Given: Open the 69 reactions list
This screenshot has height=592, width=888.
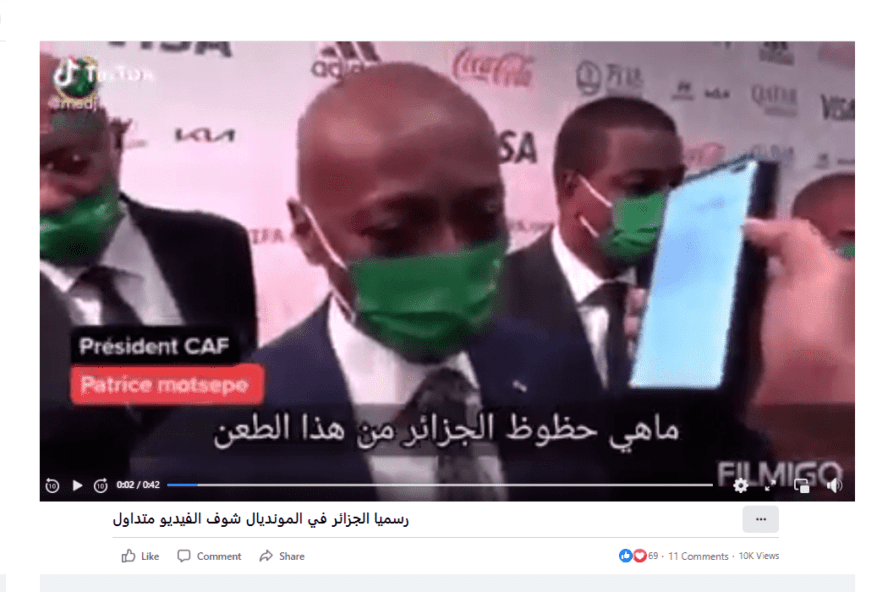Looking at the screenshot, I should click(653, 556).
